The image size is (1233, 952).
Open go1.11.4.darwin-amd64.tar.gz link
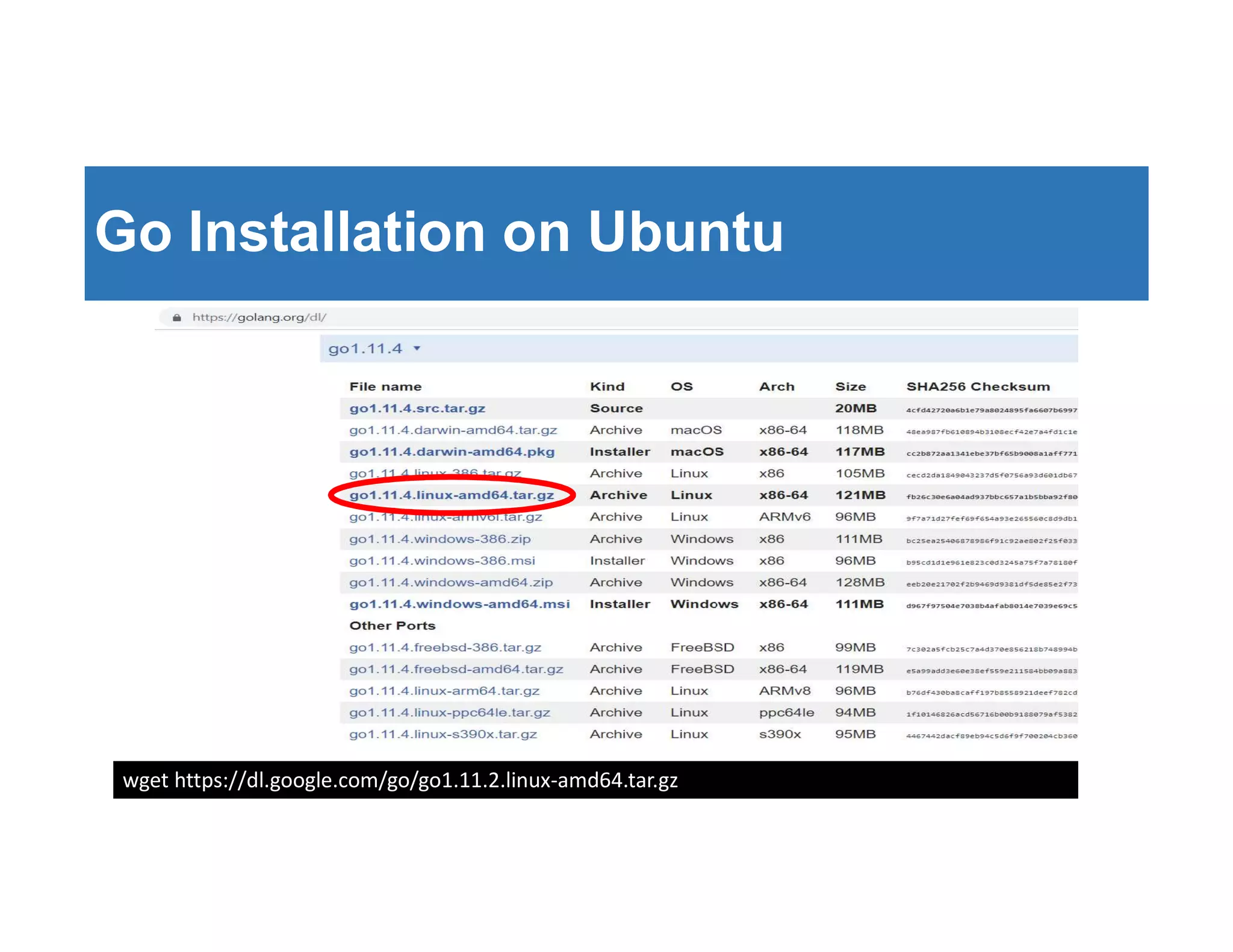tap(453, 430)
